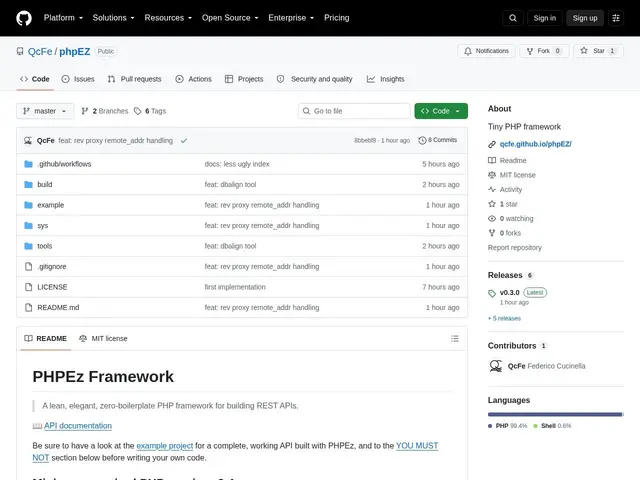Screen dimensions: 640x480
Task: Switch to Security and quality tab
Action: pos(314,79)
